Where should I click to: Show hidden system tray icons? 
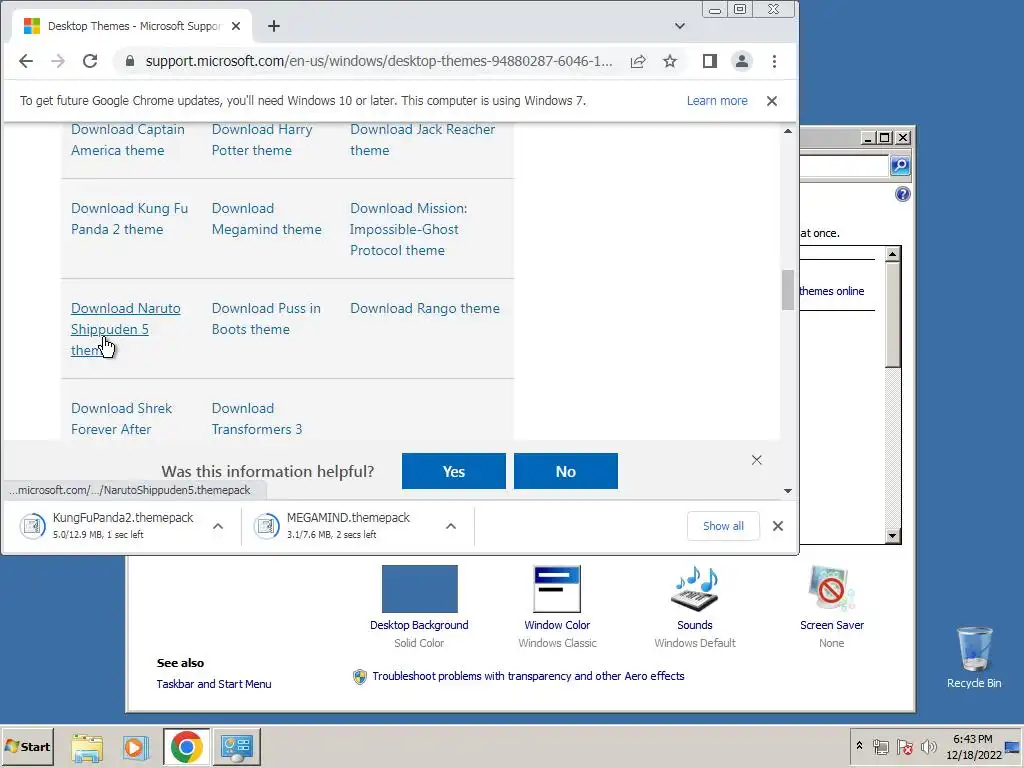(x=859, y=746)
